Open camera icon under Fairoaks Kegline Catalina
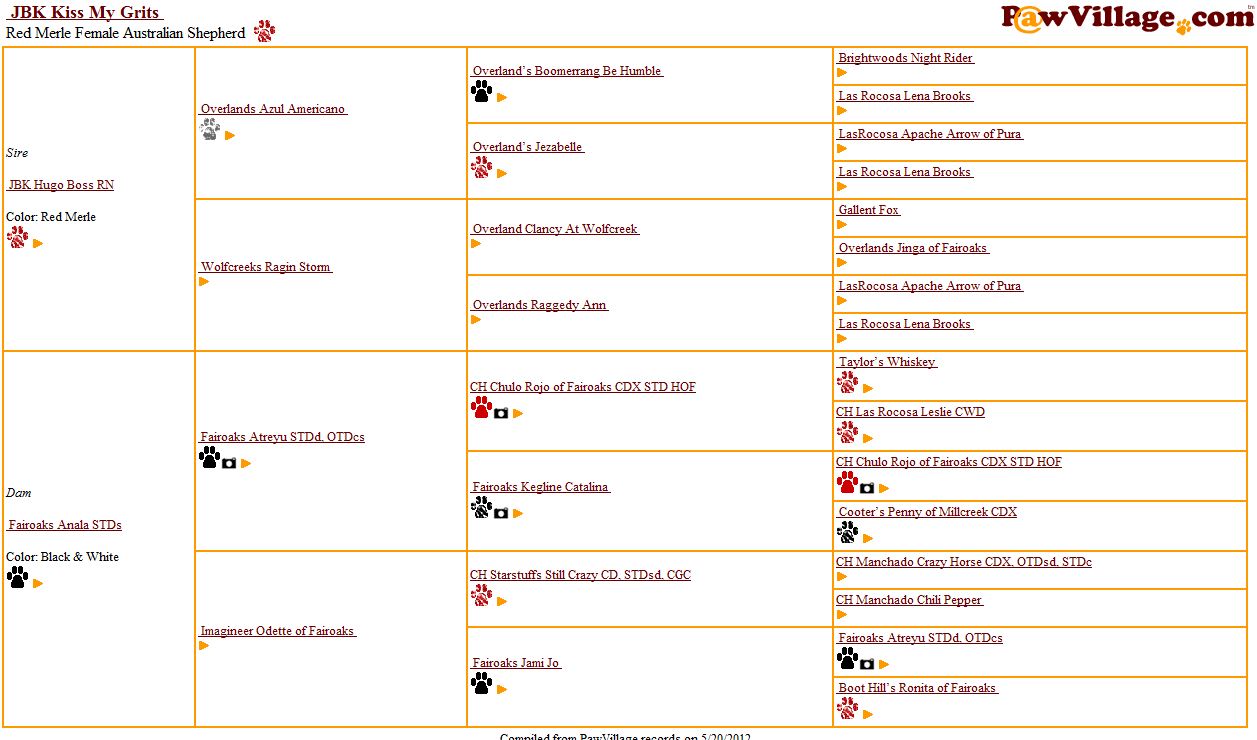 [501, 513]
